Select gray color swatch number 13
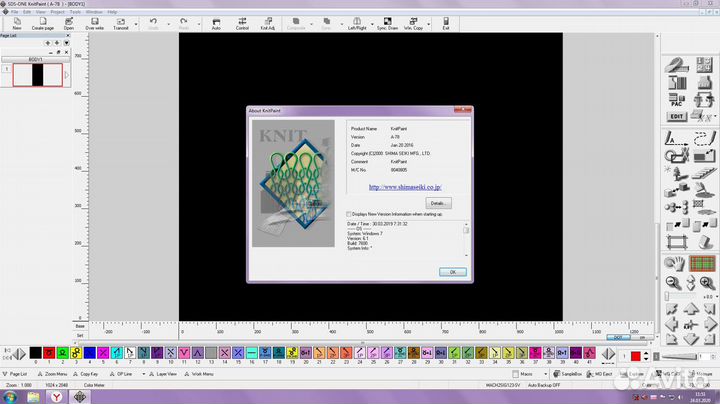Image resolution: width=720 pixels, height=404 pixels. click(211, 353)
